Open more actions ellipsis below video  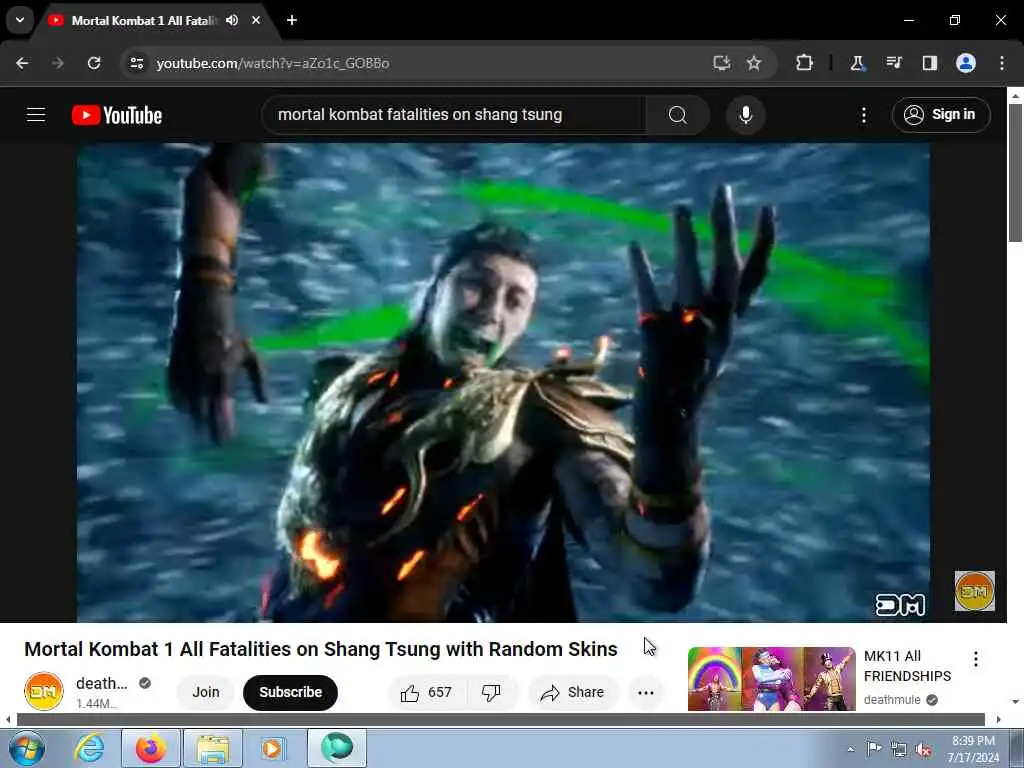tap(646, 692)
